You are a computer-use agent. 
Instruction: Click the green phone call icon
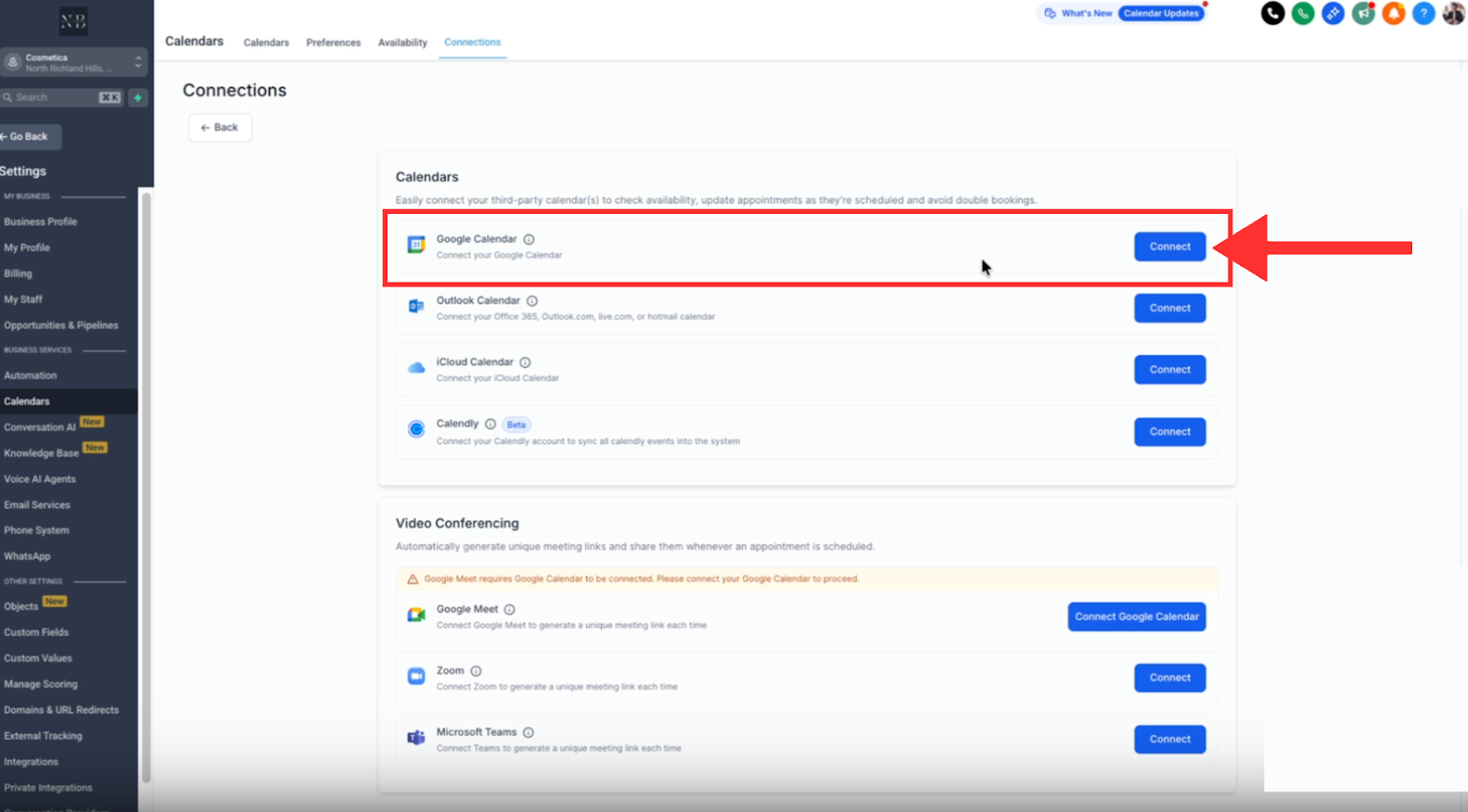coord(1303,13)
